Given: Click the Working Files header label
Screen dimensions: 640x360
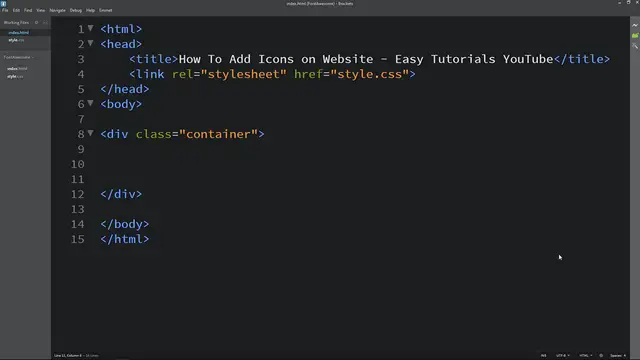Looking at the screenshot, I should 16,22.
